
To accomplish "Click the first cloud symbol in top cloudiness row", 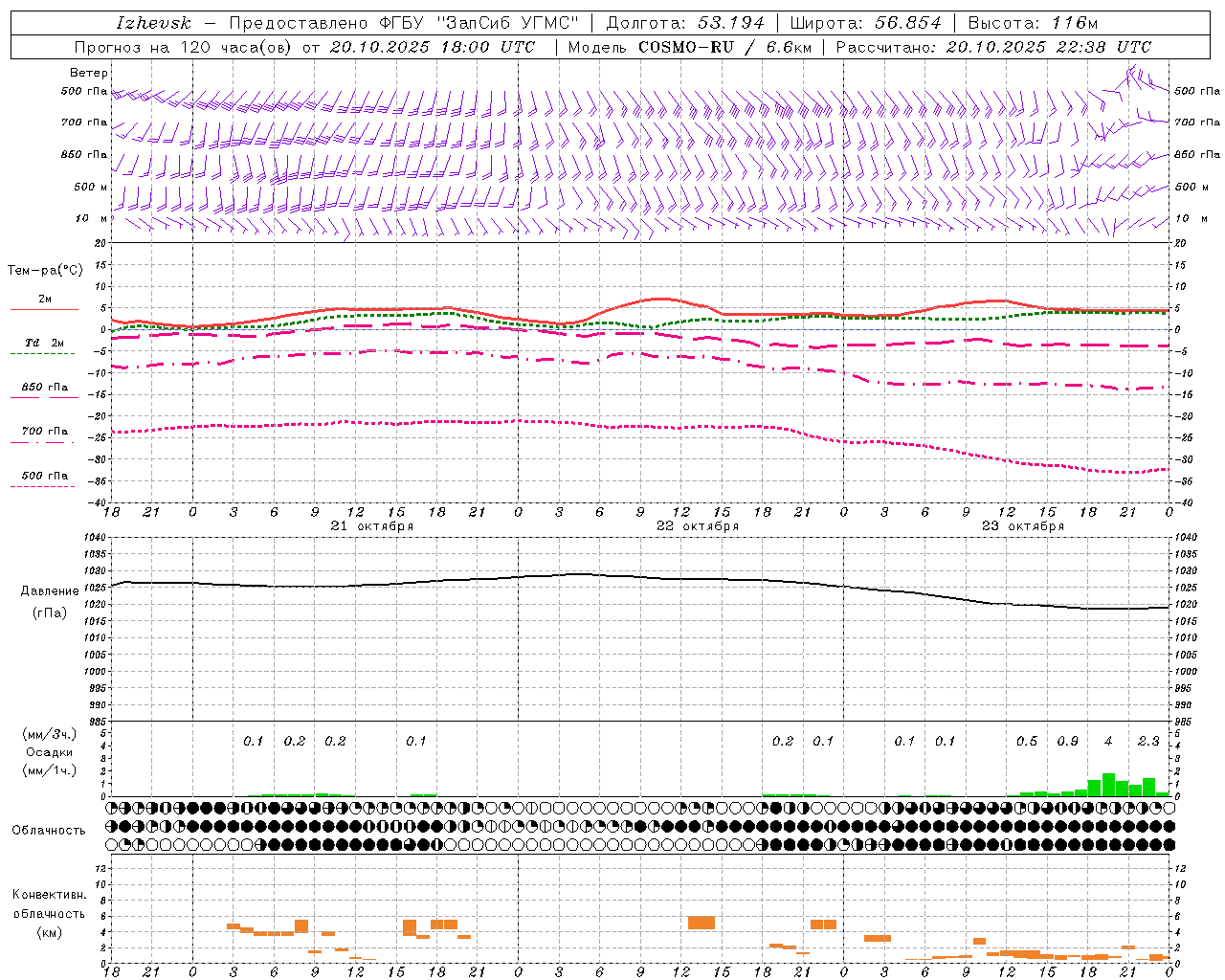I will click(x=111, y=808).
